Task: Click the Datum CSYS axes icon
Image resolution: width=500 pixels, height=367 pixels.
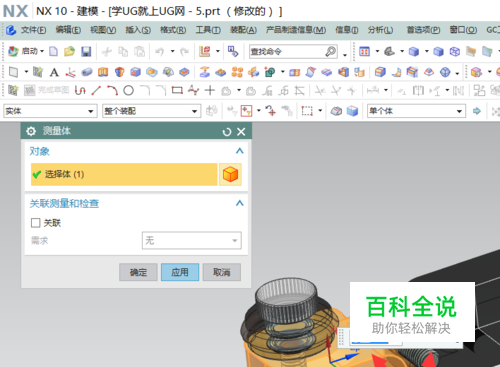Action: pos(70,72)
